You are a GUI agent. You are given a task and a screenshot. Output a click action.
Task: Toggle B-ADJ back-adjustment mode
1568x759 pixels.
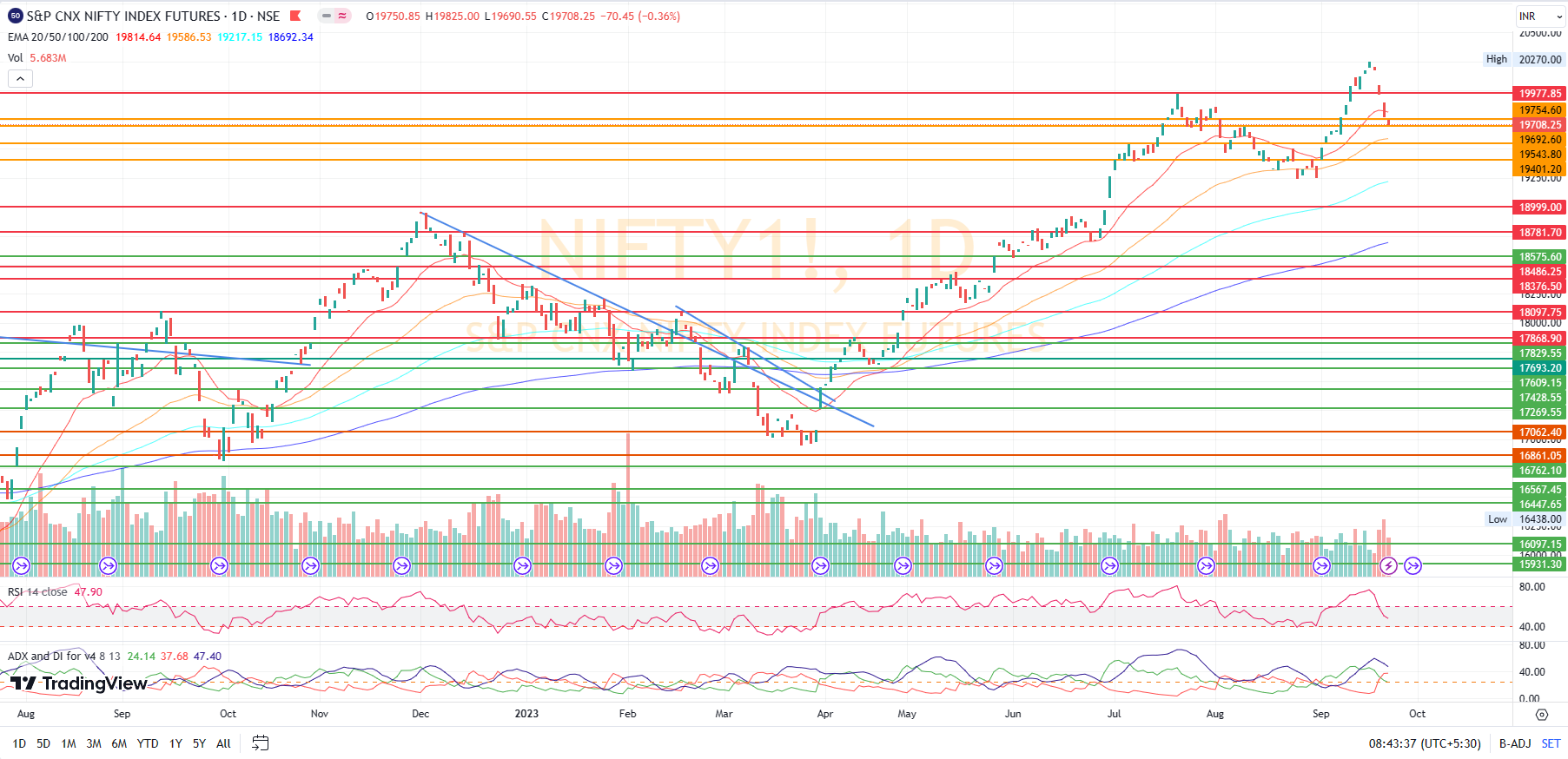click(x=1515, y=743)
